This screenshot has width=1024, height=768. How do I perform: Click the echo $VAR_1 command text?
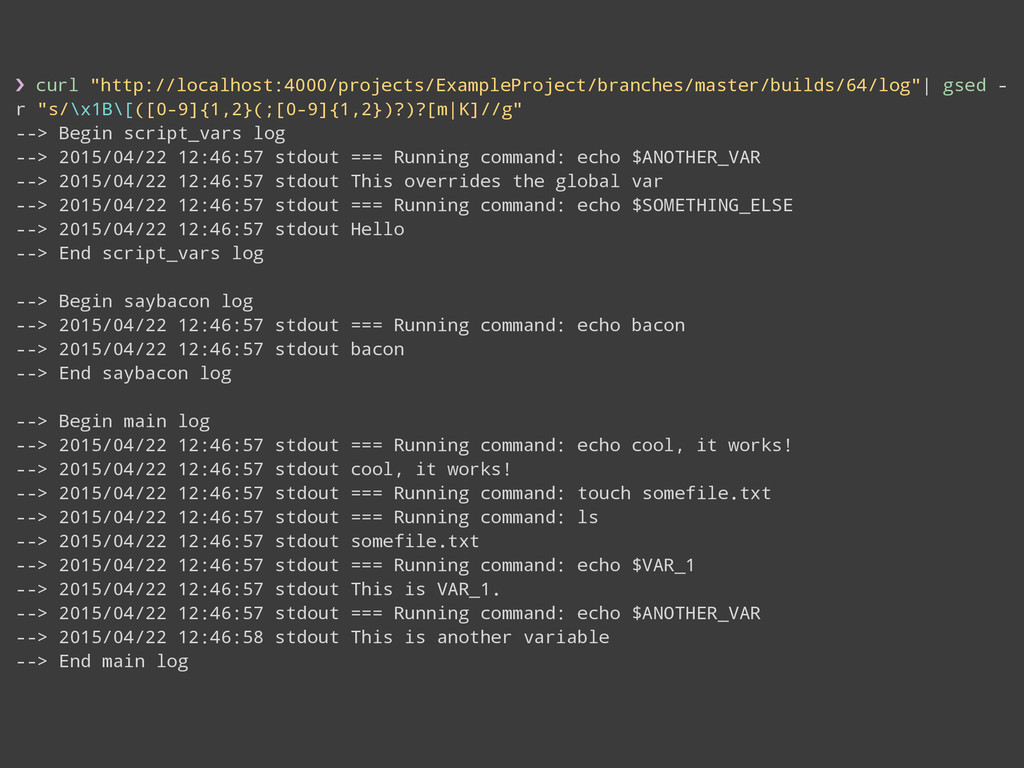click(x=636, y=565)
